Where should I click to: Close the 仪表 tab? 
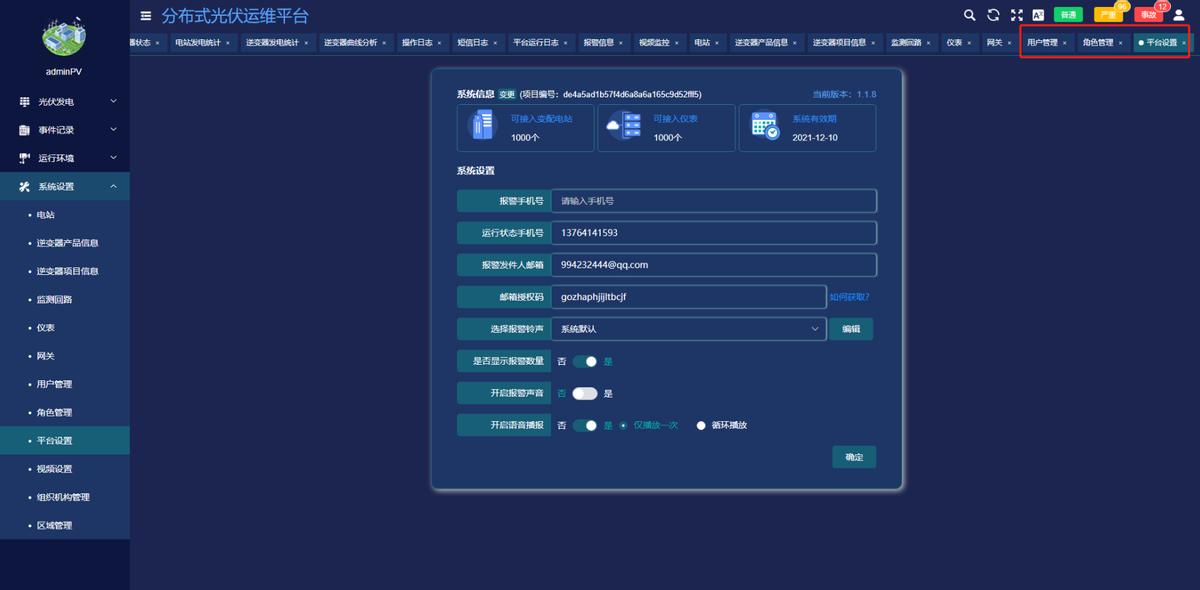[969, 43]
